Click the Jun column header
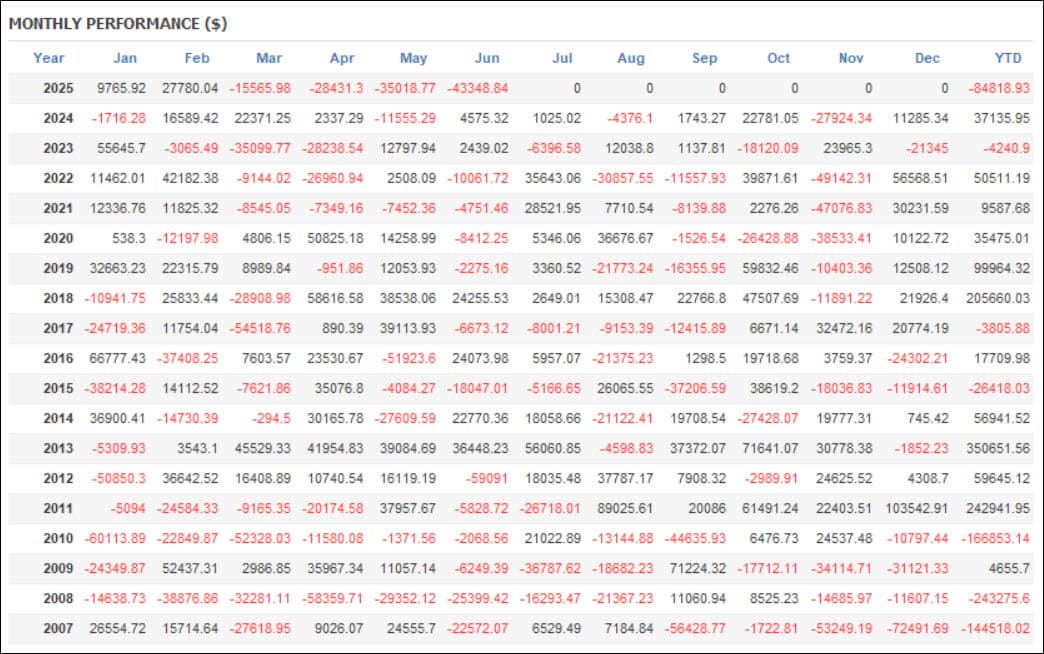Screen dimensions: 1044x654 click(x=487, y=58)
